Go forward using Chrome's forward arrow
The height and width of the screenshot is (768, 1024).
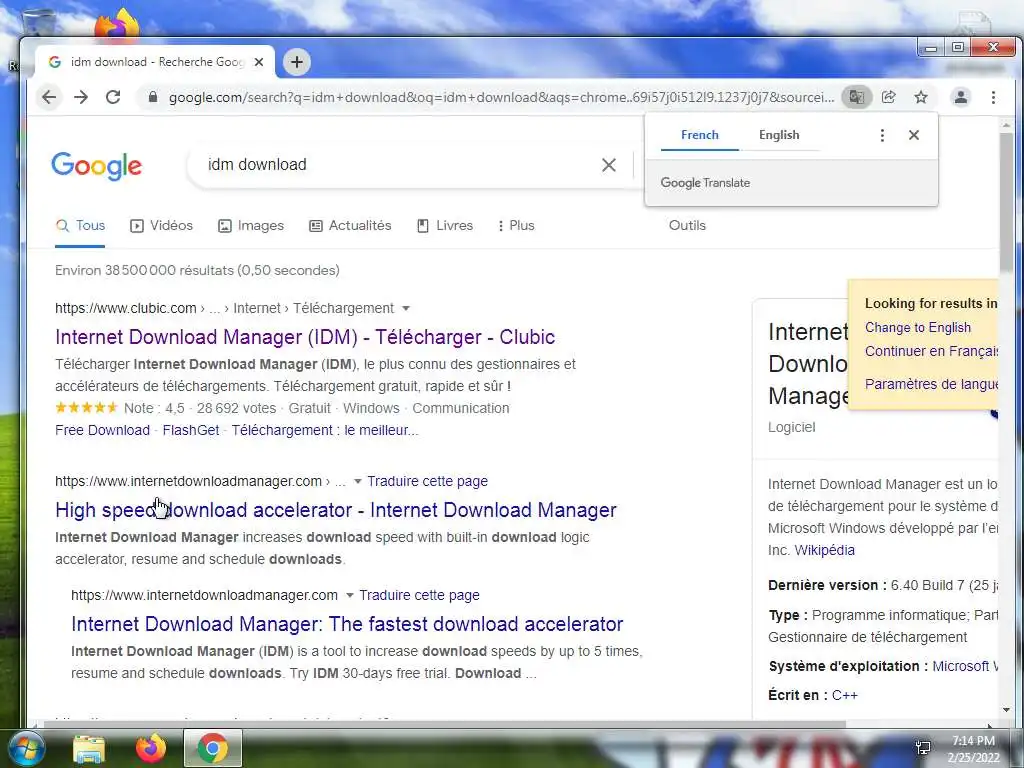81,97
